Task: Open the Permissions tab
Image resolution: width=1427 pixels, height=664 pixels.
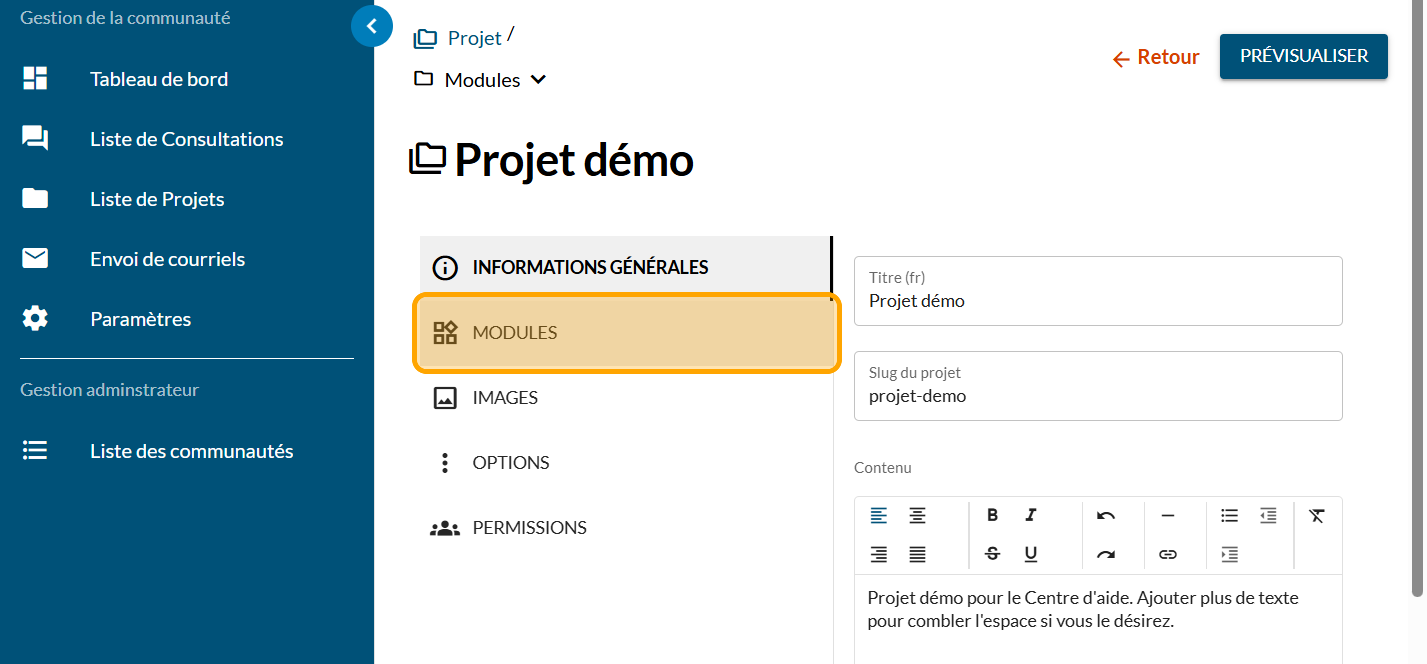Action: tap(529, 528)
